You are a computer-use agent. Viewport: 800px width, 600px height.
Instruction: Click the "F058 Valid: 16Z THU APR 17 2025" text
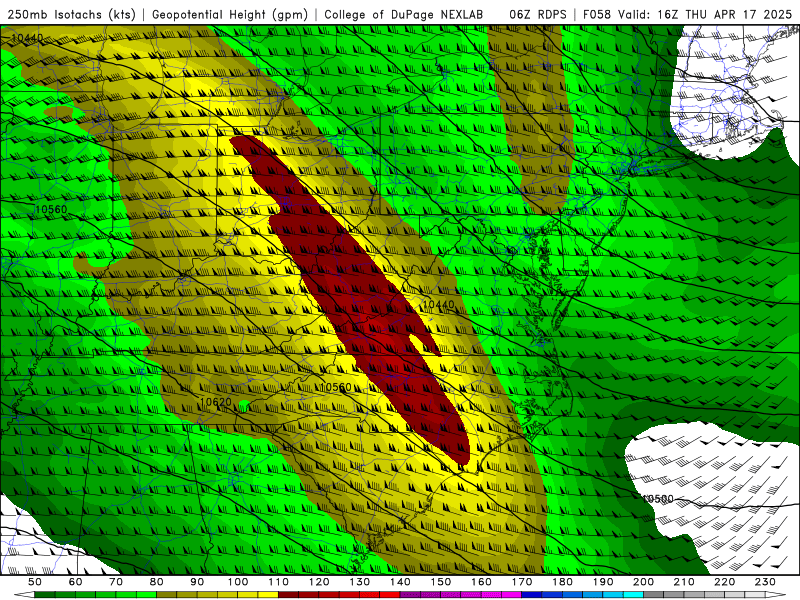687,14
